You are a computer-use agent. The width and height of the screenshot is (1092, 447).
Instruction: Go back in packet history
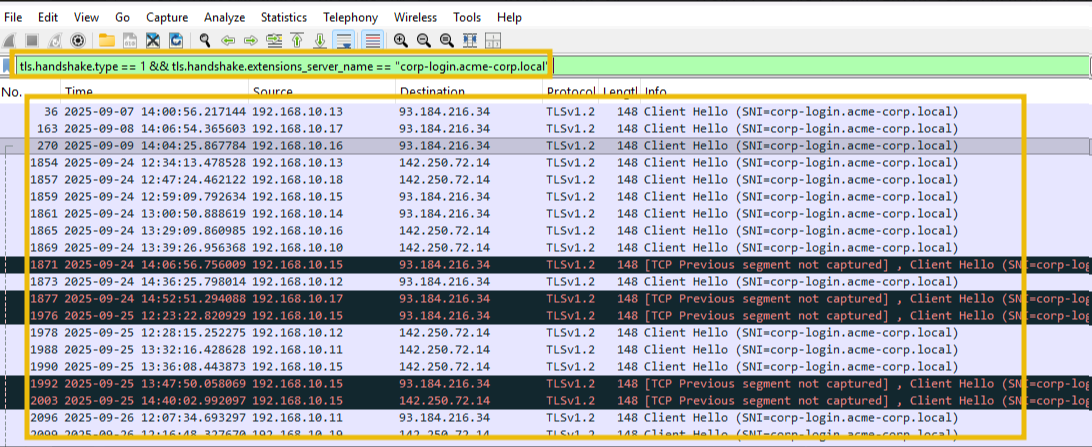click(228, 41)
